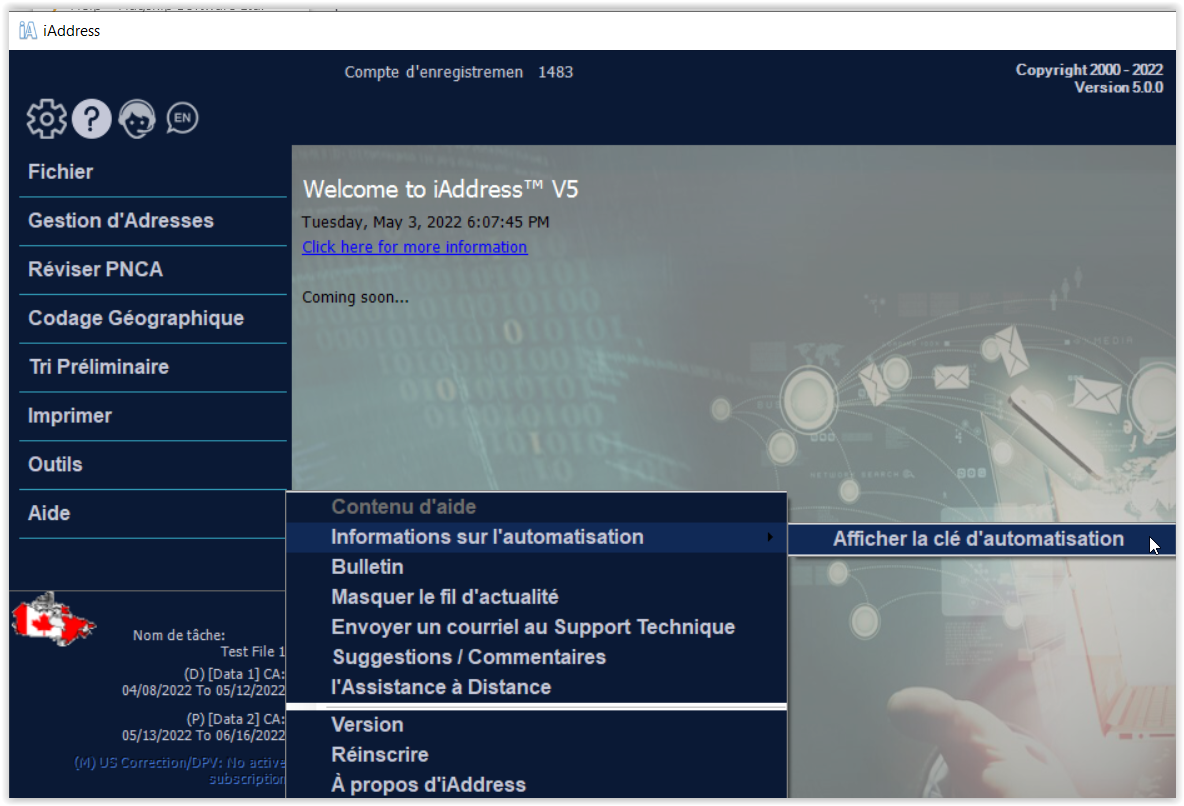Select Masquer le fil d'actualité

click(x=536, y=598)
